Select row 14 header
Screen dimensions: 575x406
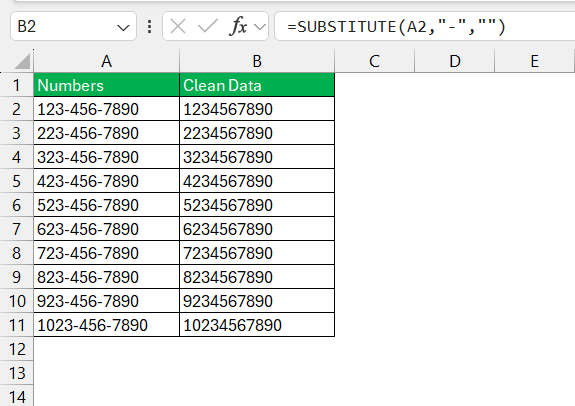click(x=17, y=396)
